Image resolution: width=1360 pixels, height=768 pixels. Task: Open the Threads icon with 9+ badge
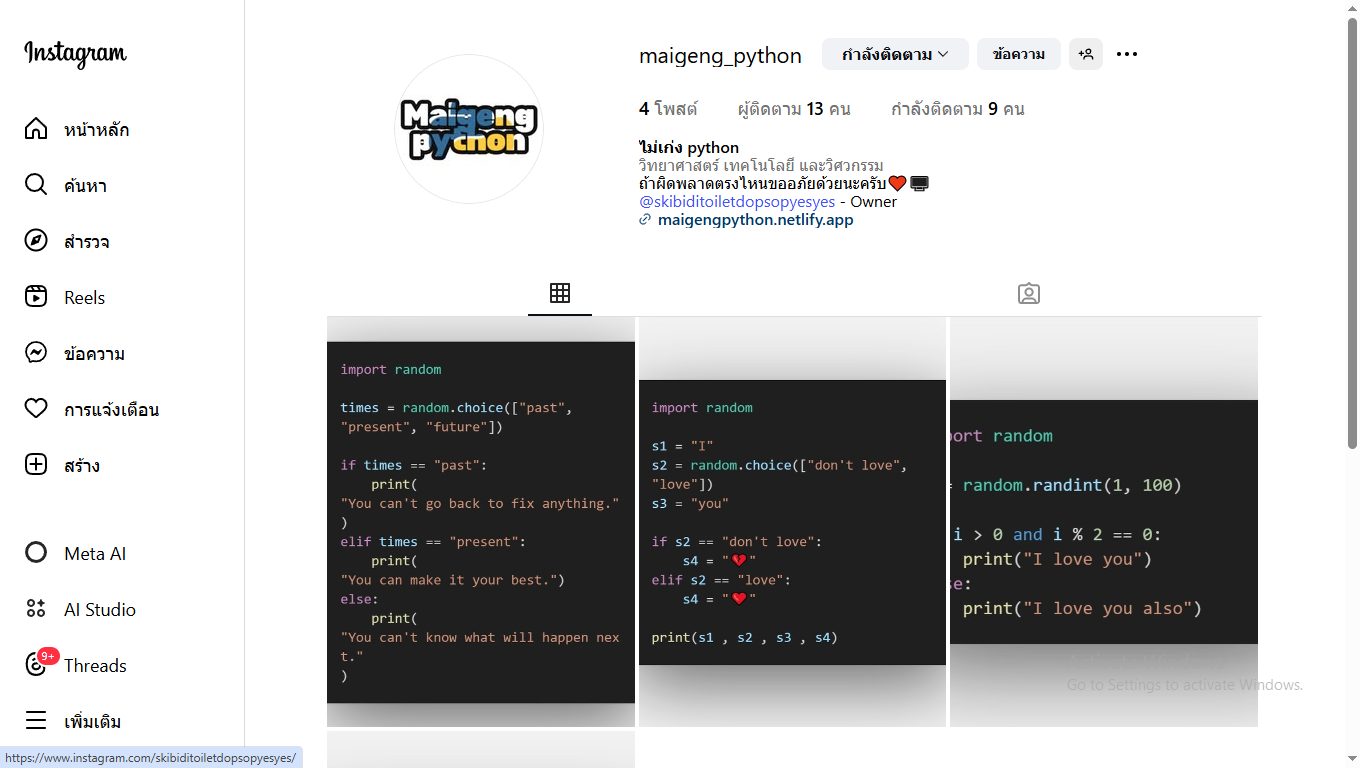click(x=38, y=663)
